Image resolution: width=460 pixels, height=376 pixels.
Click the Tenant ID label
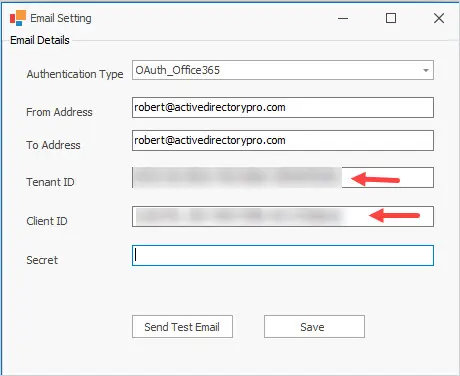pyautogui.click(x=50, y=182)
